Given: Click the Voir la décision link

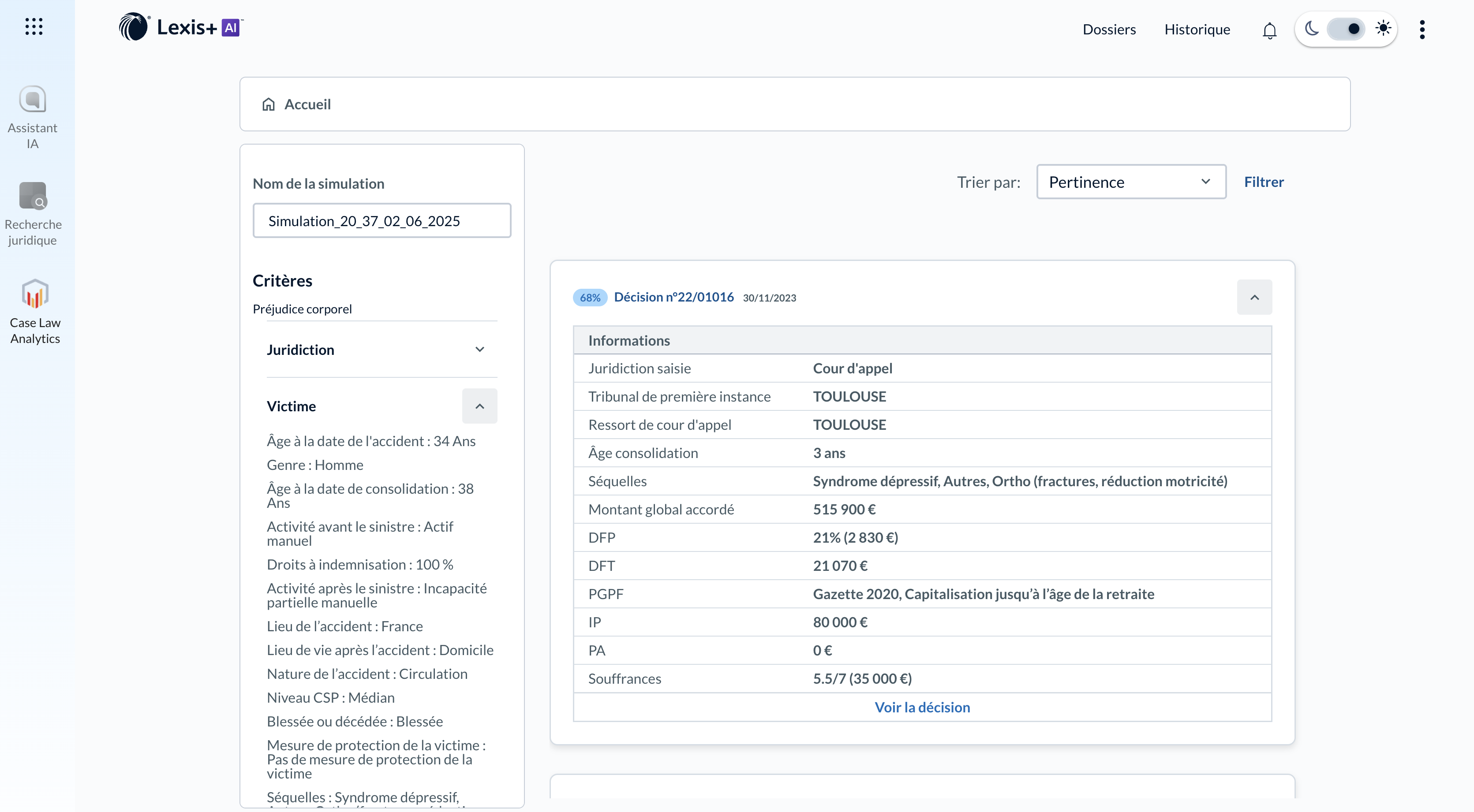Looking at the screenshot, I should [922, 708].
